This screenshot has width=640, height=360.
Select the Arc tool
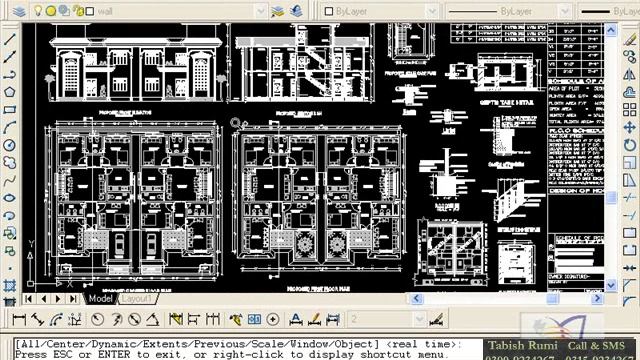(x=9, y=127)
